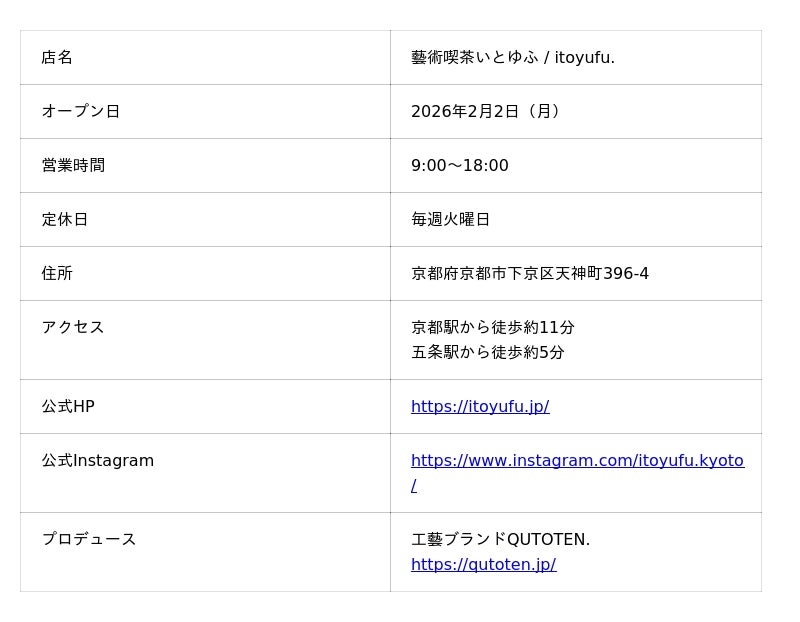Select the オープン日 label cell
The height and width of the screenshot is (622, 800).
81,112
